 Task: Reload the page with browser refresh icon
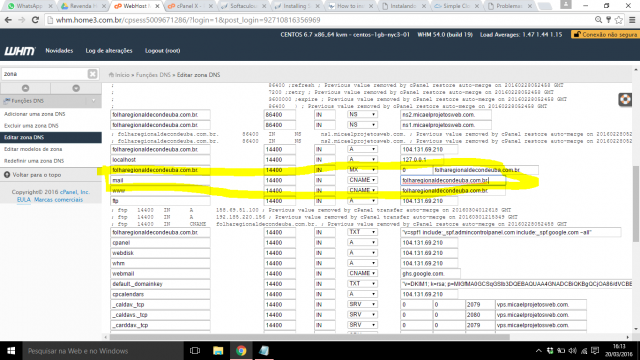pos(36,20)
